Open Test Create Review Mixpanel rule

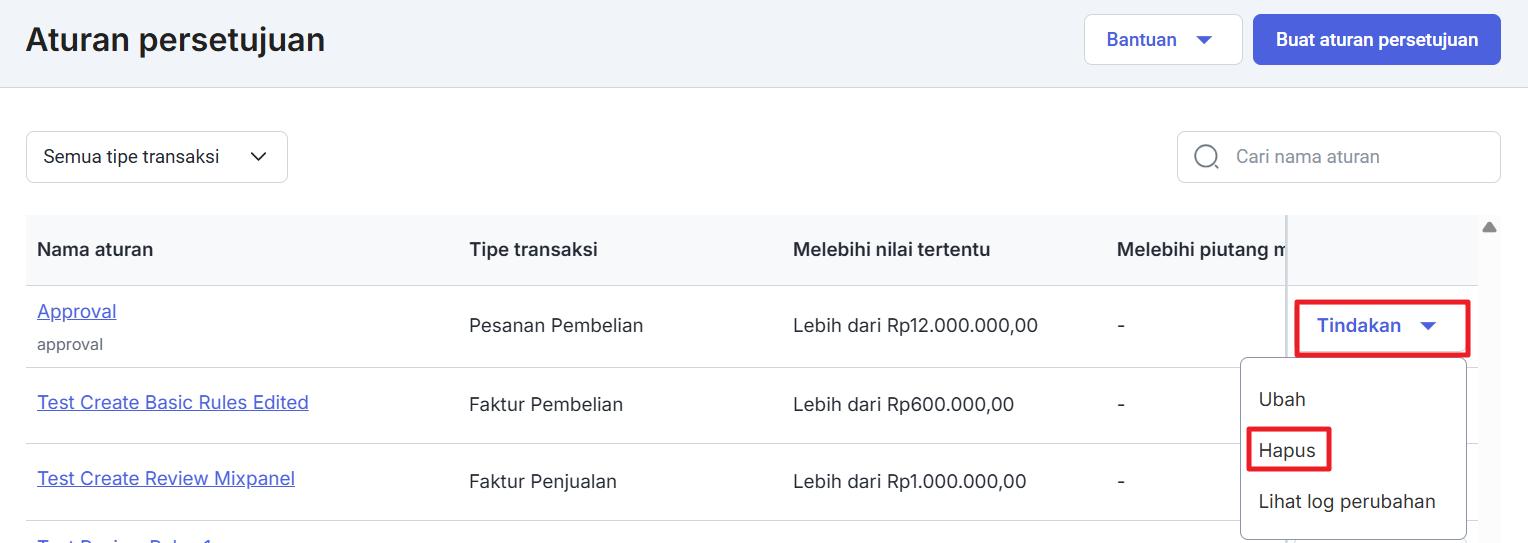click(x=166, y=478)
